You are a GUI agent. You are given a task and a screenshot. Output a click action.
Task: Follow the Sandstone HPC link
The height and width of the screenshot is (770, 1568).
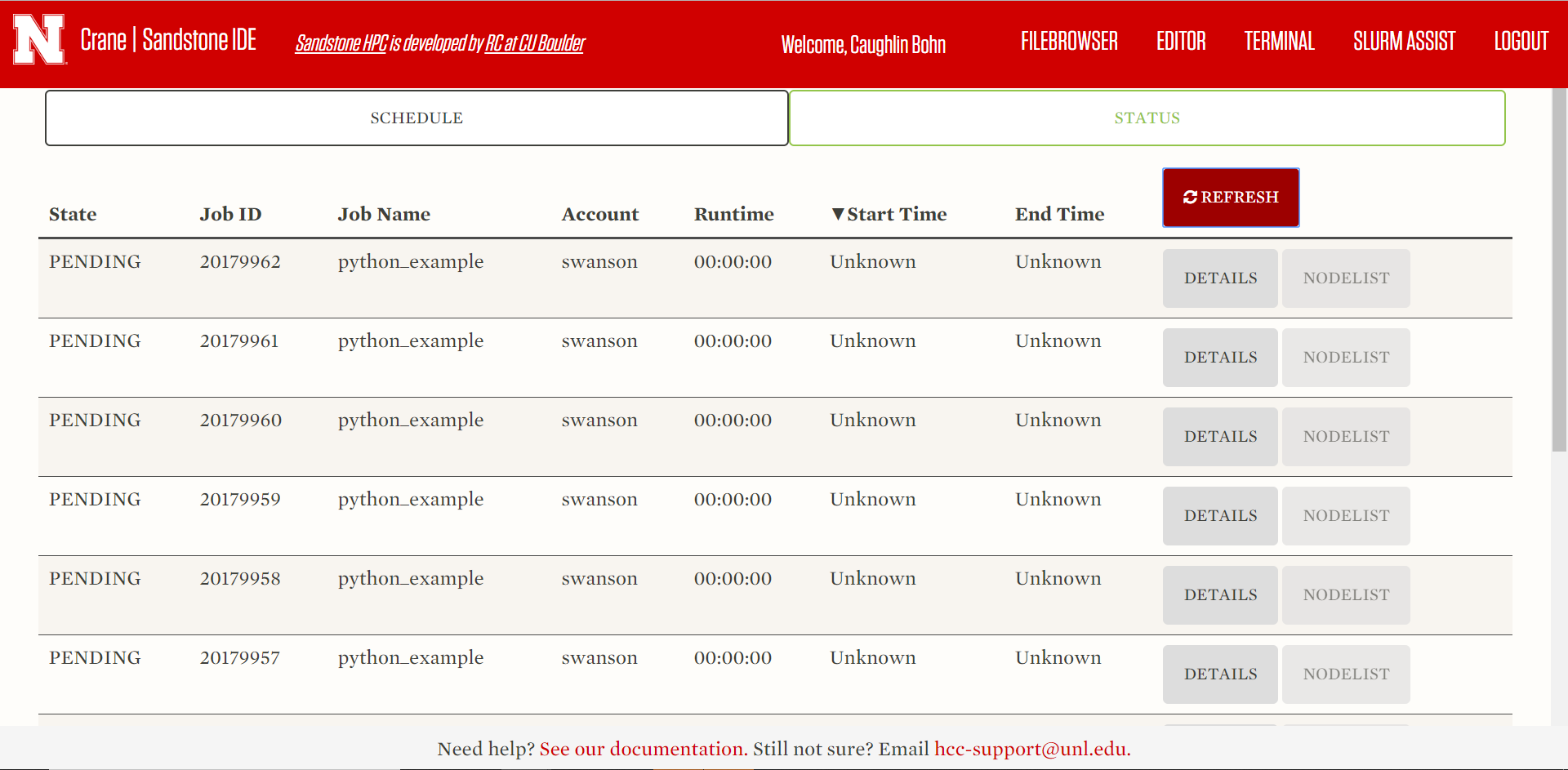(x=341, y=43)
